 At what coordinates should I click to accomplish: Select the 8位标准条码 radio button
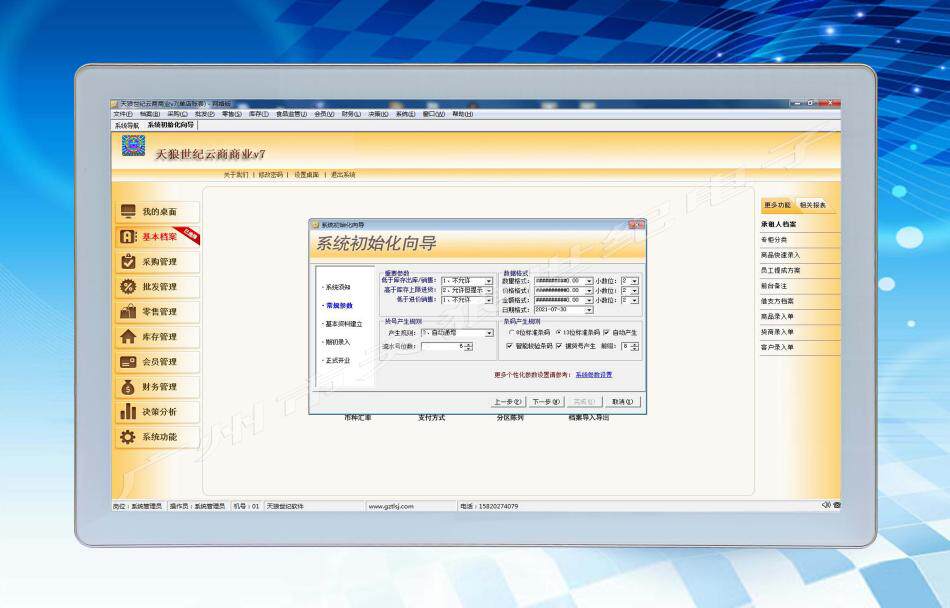point(512,332)
